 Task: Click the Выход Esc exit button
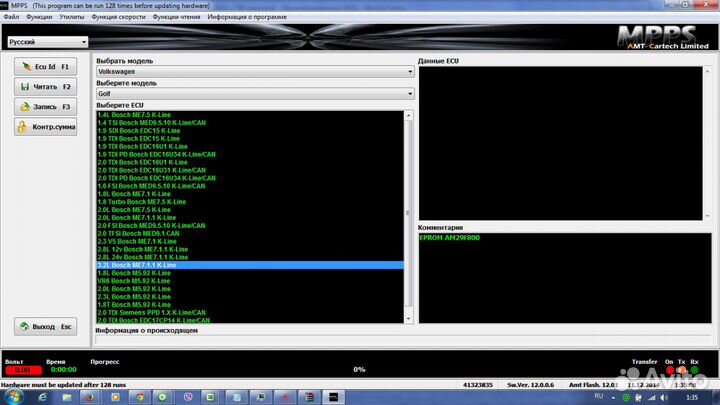coord(45,326)
